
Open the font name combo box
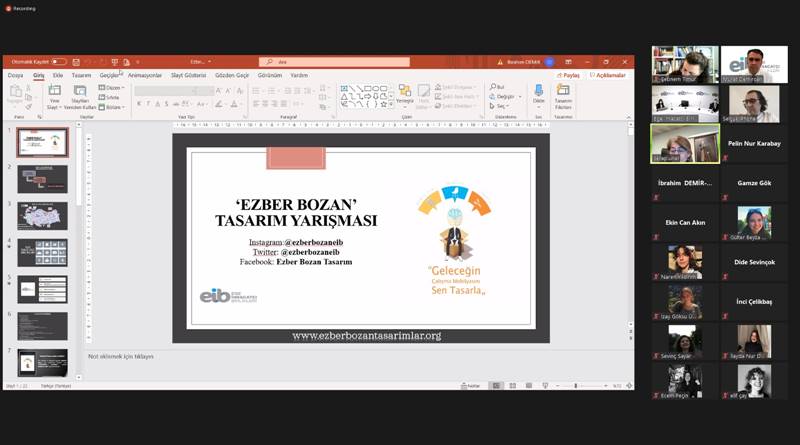click(x=166, y=91)
